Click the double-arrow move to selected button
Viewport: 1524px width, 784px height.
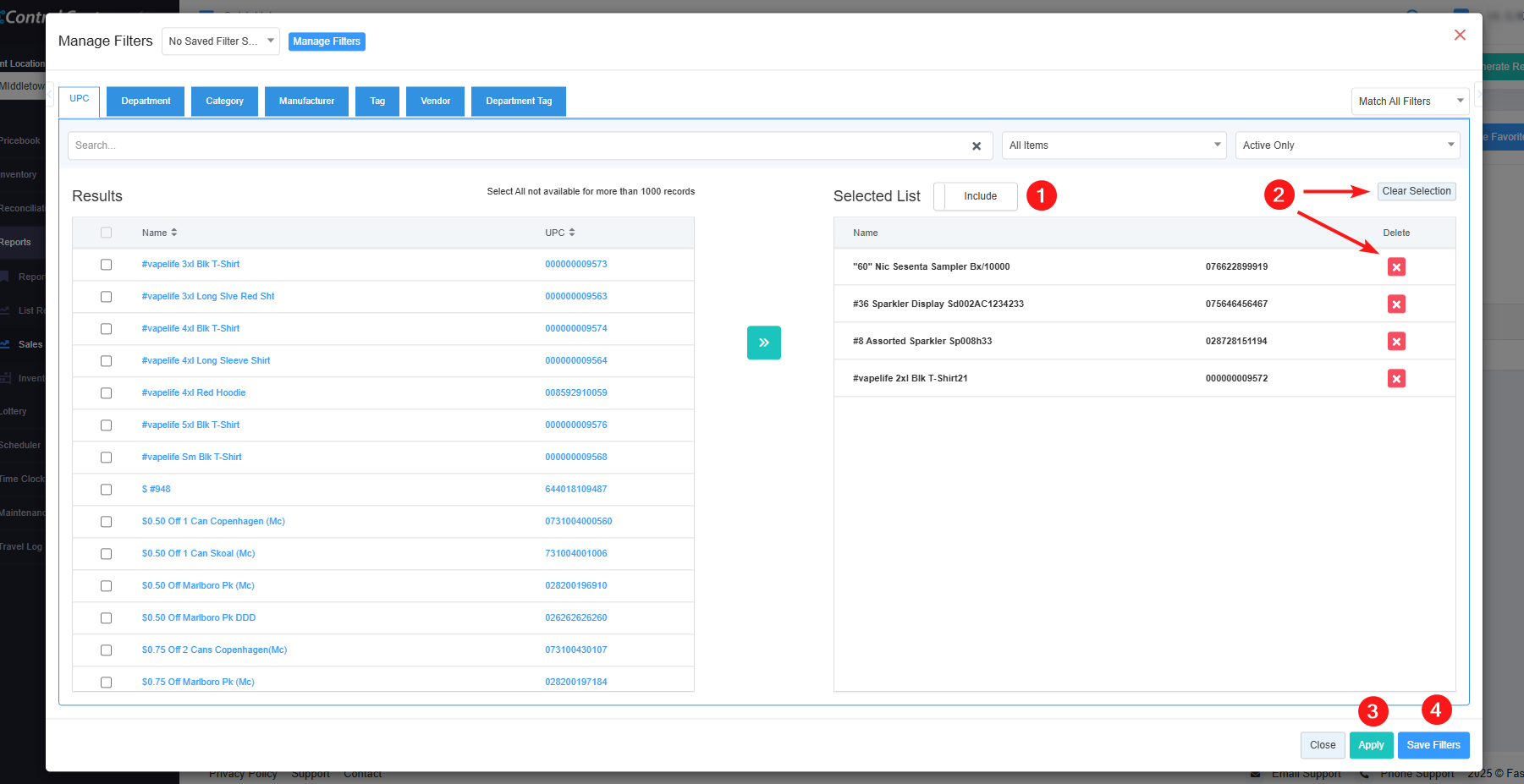[x=763, y=343]
